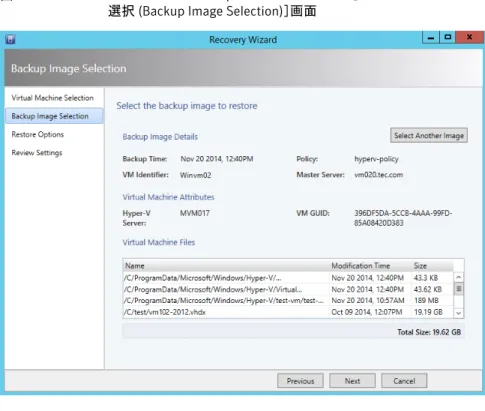
Task: Select file row ending with Hyper-V/...
Action: coord(288,278)
